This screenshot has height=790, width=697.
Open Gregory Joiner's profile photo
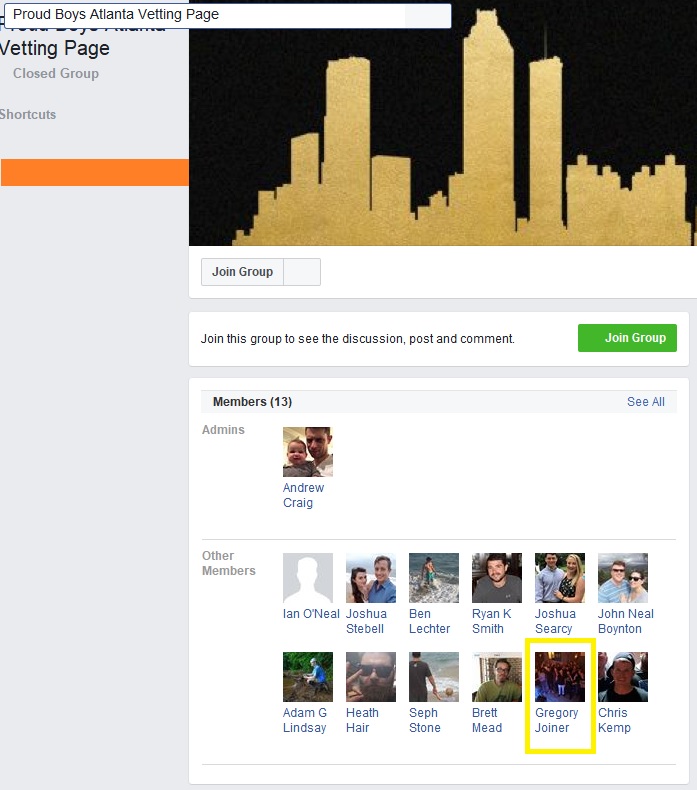(x=560, y=677)
